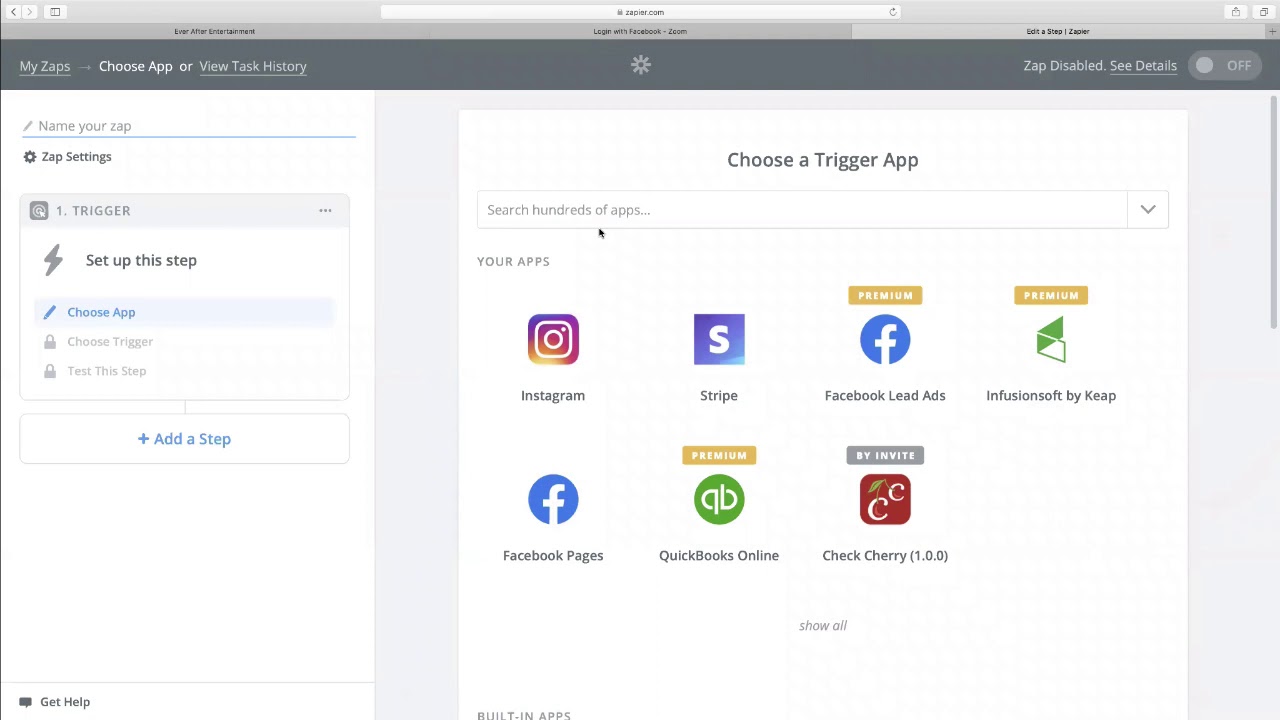Viewport: 1280px width, 720px height.
Task: Click the QuickBooks Online label
Action: [x=719, y=556]
